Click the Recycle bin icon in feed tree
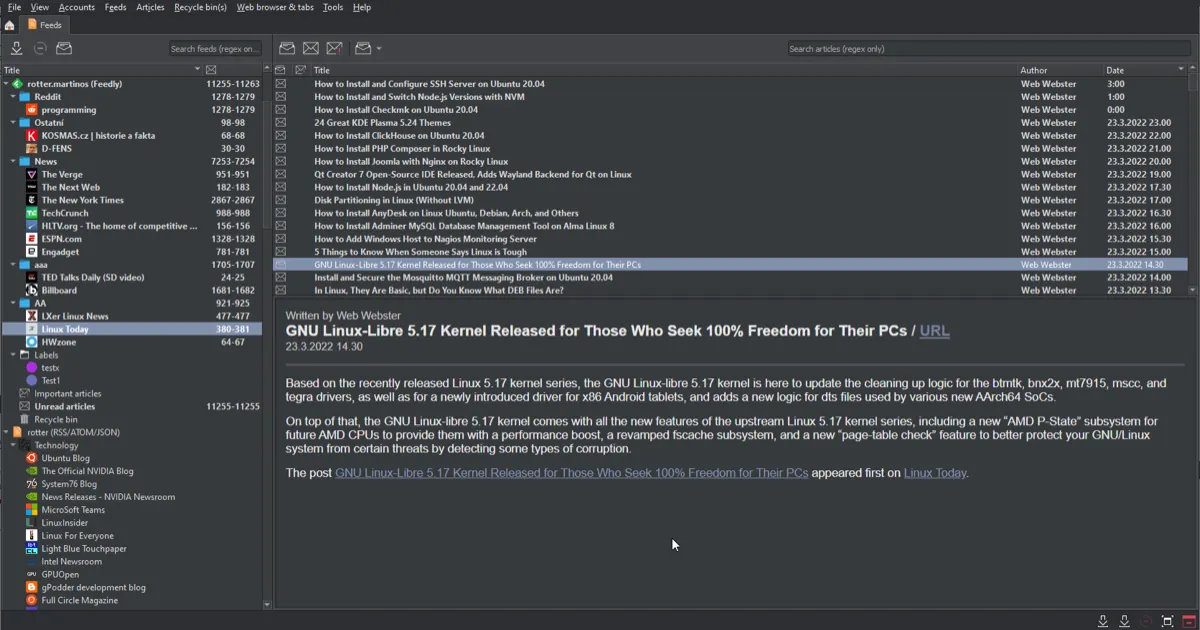This screenshot has height=630, width=1200. (x=25, y=419)
